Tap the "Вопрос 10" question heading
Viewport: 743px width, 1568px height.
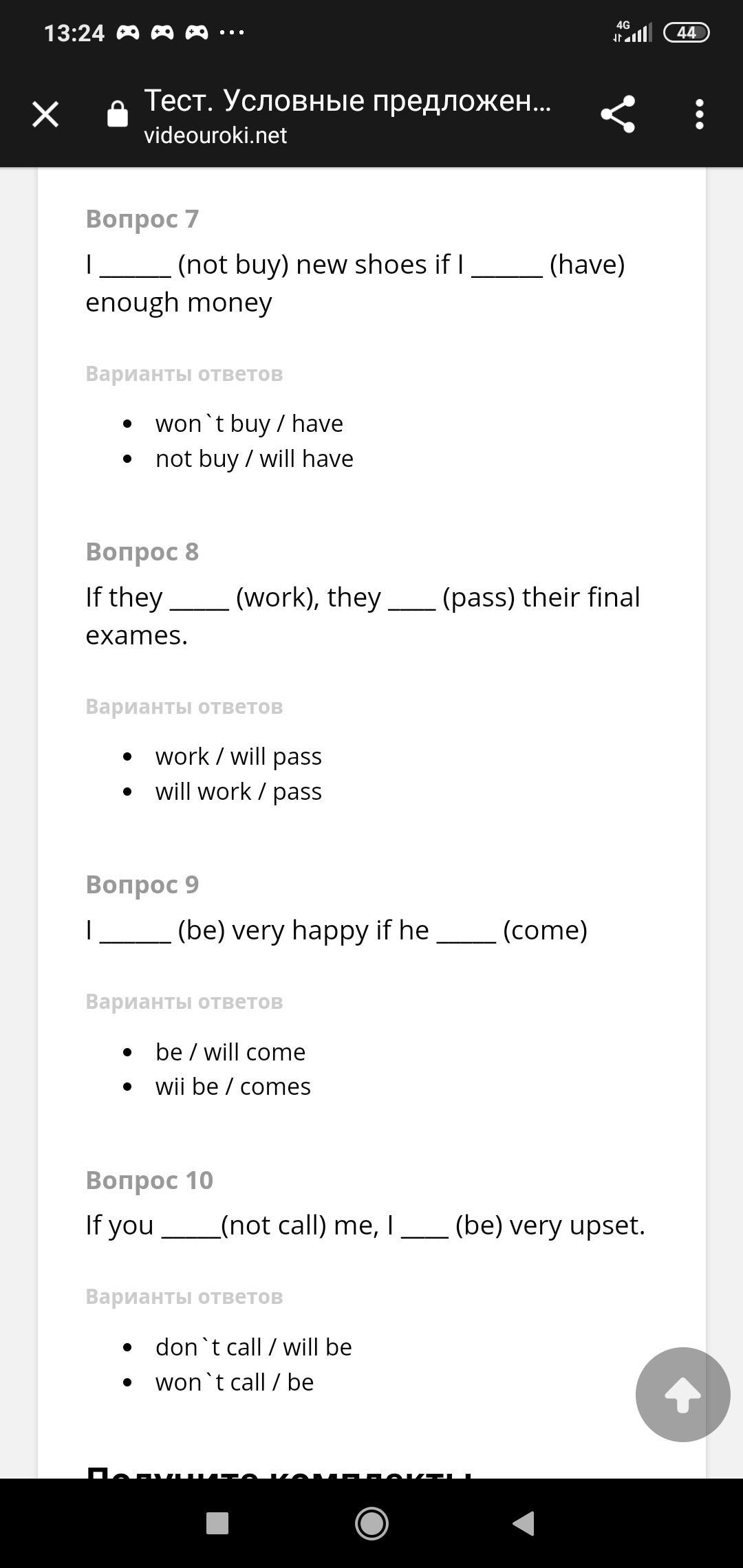149,1180
